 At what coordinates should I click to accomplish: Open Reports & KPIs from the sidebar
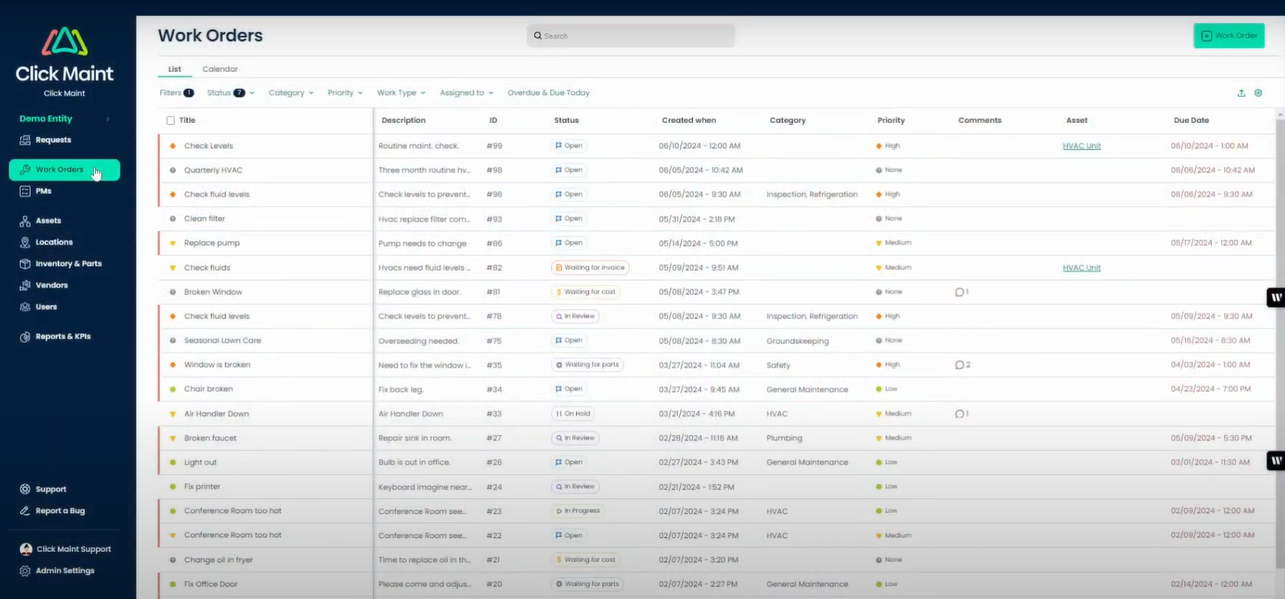[24, 336]
